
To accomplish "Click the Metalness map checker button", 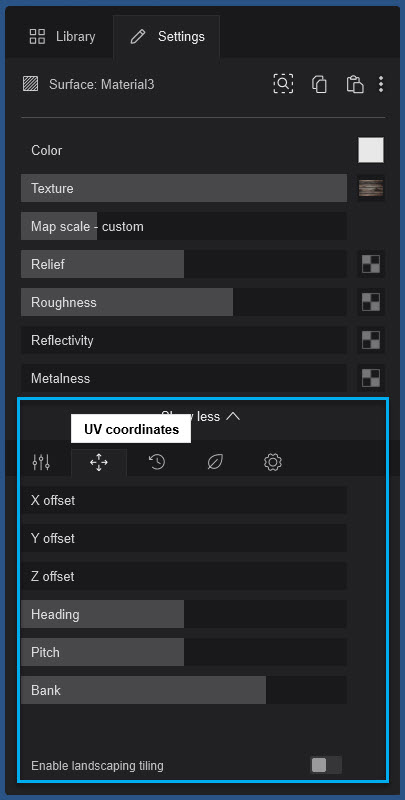I will [x=371, y=378].
